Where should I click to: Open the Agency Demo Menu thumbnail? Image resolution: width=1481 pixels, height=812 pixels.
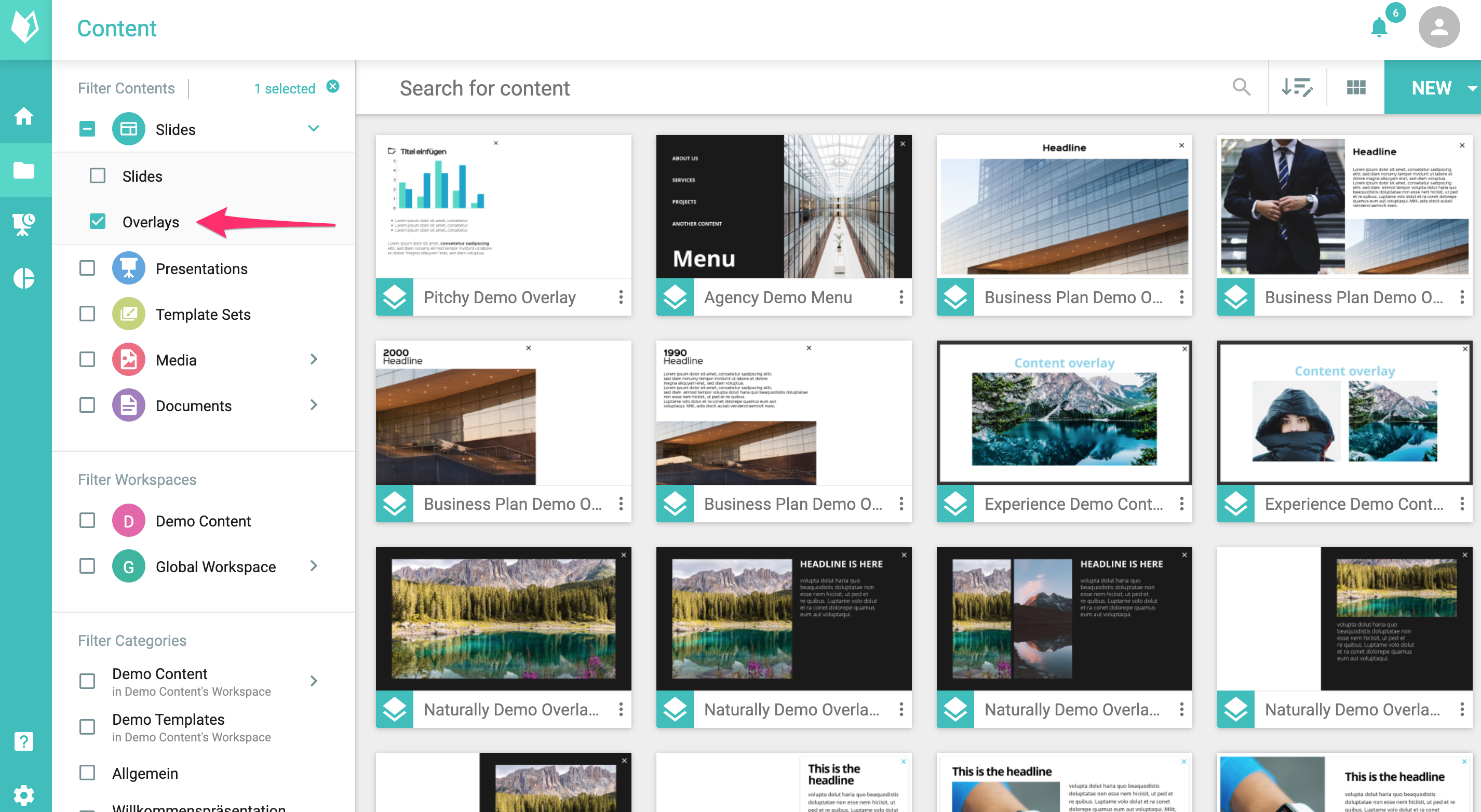(784, 207)
